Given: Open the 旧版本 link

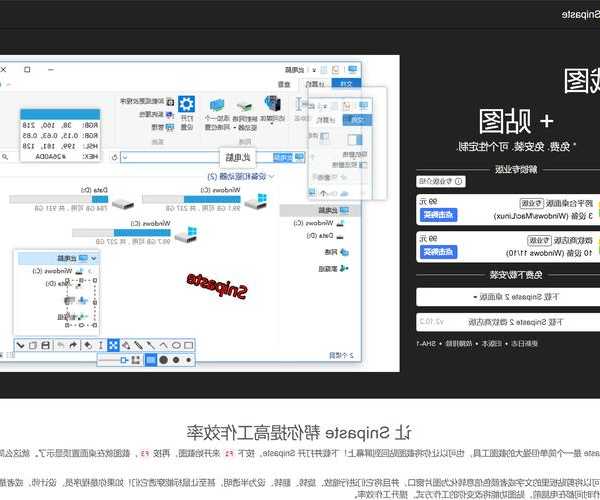Looking at the screenshot, I should tap(492, 343).
